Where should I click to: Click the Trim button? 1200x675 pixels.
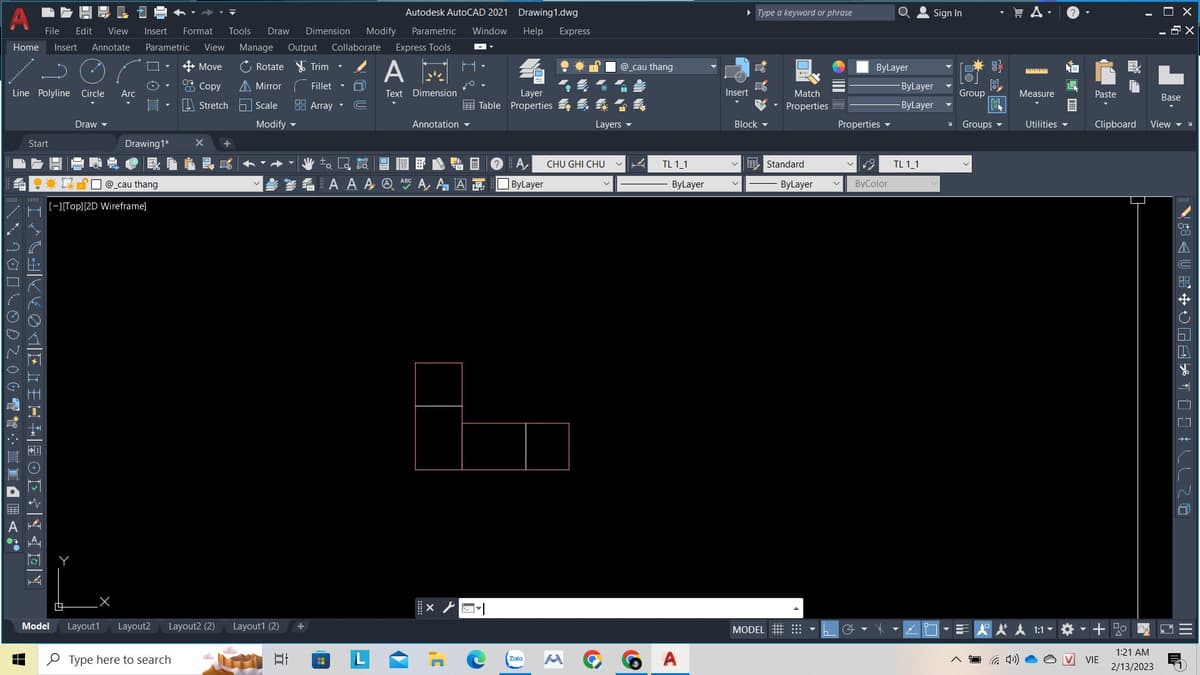(x=312, y=67)
